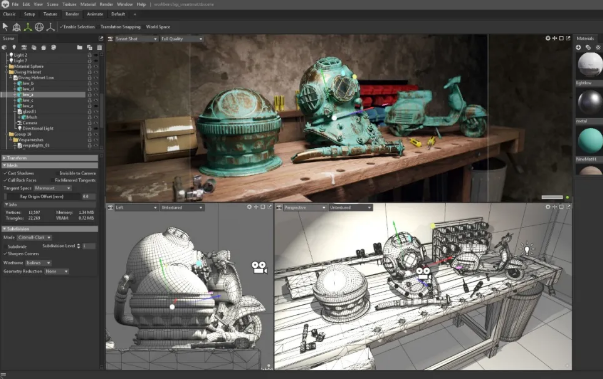Click new folder icon in Scene panel
This screenshot has height=379, width=603.
point(79,47)
